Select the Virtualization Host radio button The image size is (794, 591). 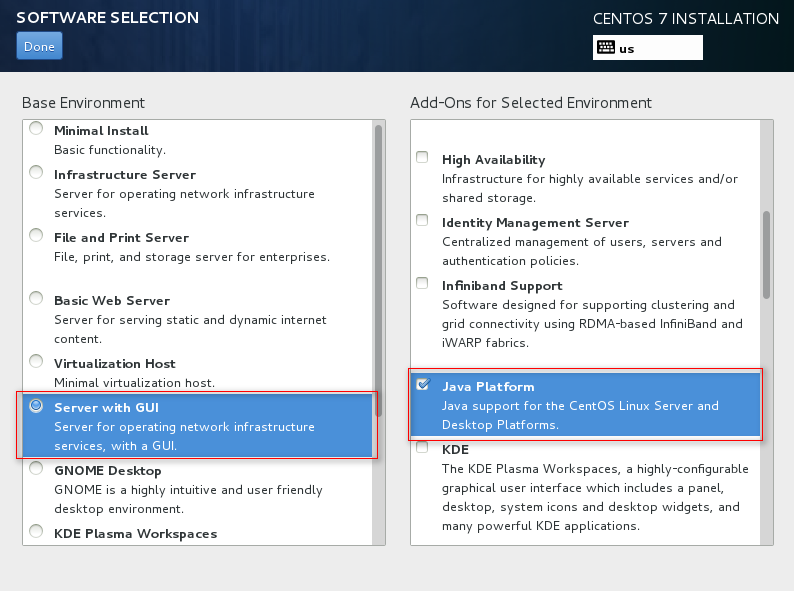point(36,361)
